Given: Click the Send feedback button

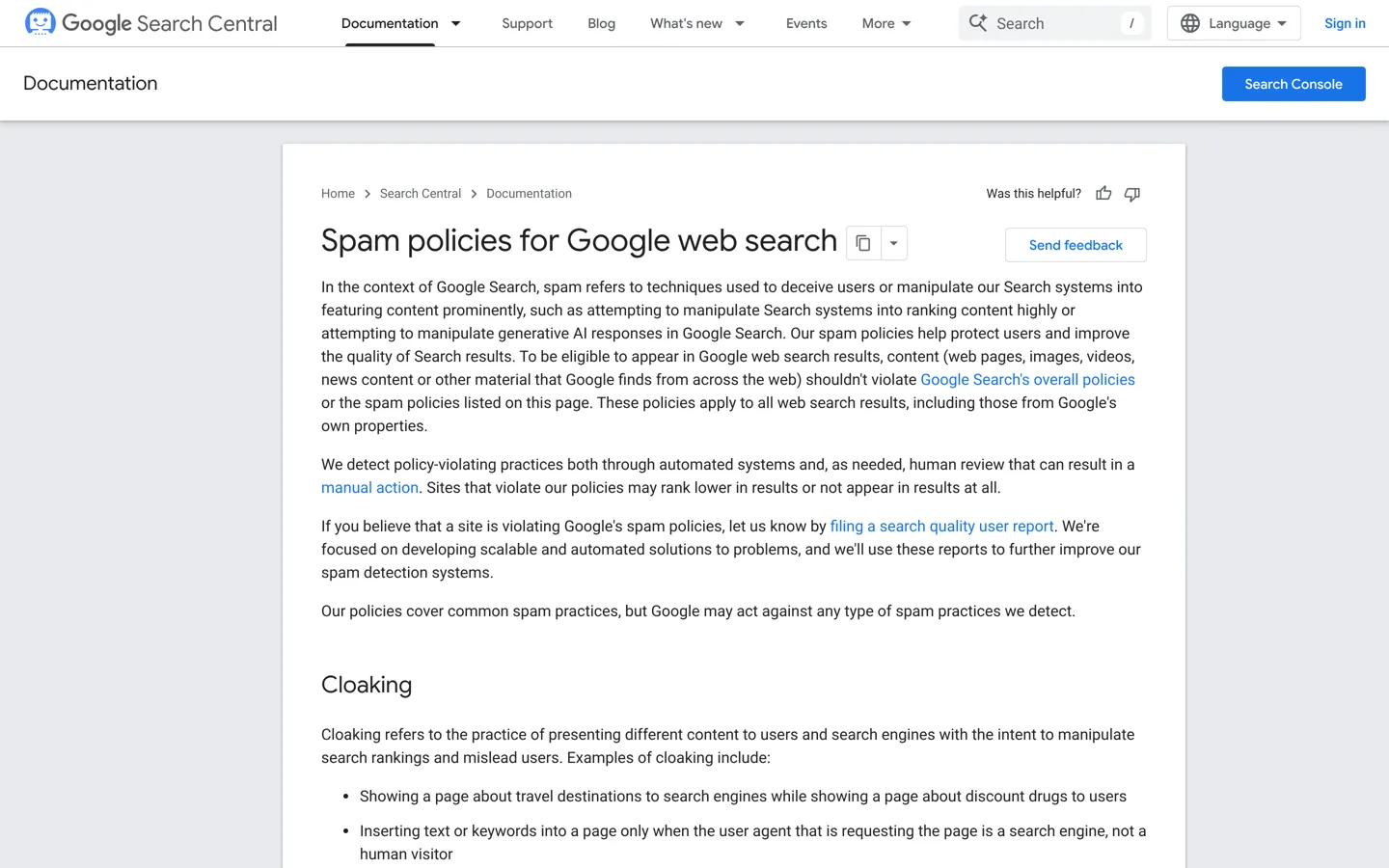Looking at the screenshot, I should [x=1076, y=245].
